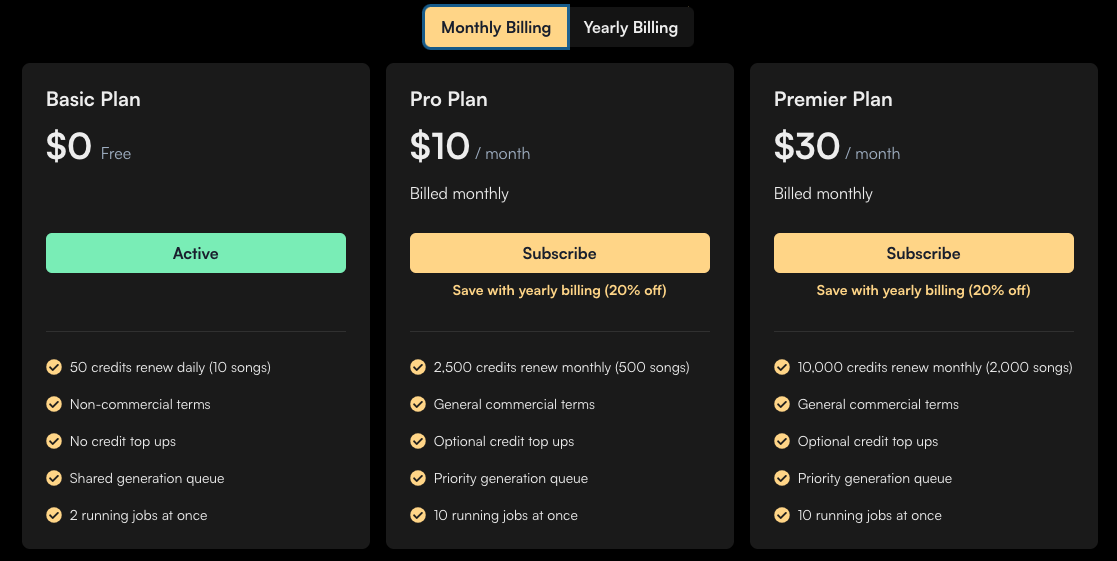Open yearly savings link under Pro Plan
Viewport: 1117px width, 561px height.
pos(559,290)
